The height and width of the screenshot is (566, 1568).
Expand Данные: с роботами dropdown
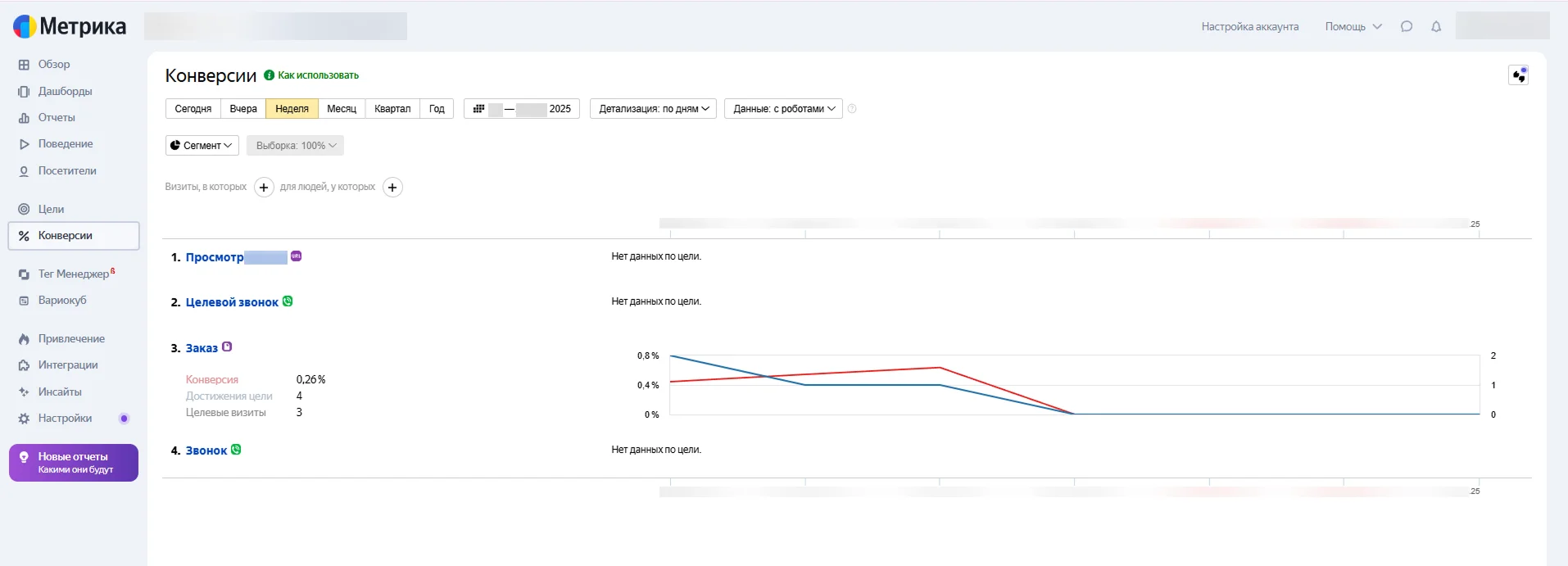click(x=783, y=109)
